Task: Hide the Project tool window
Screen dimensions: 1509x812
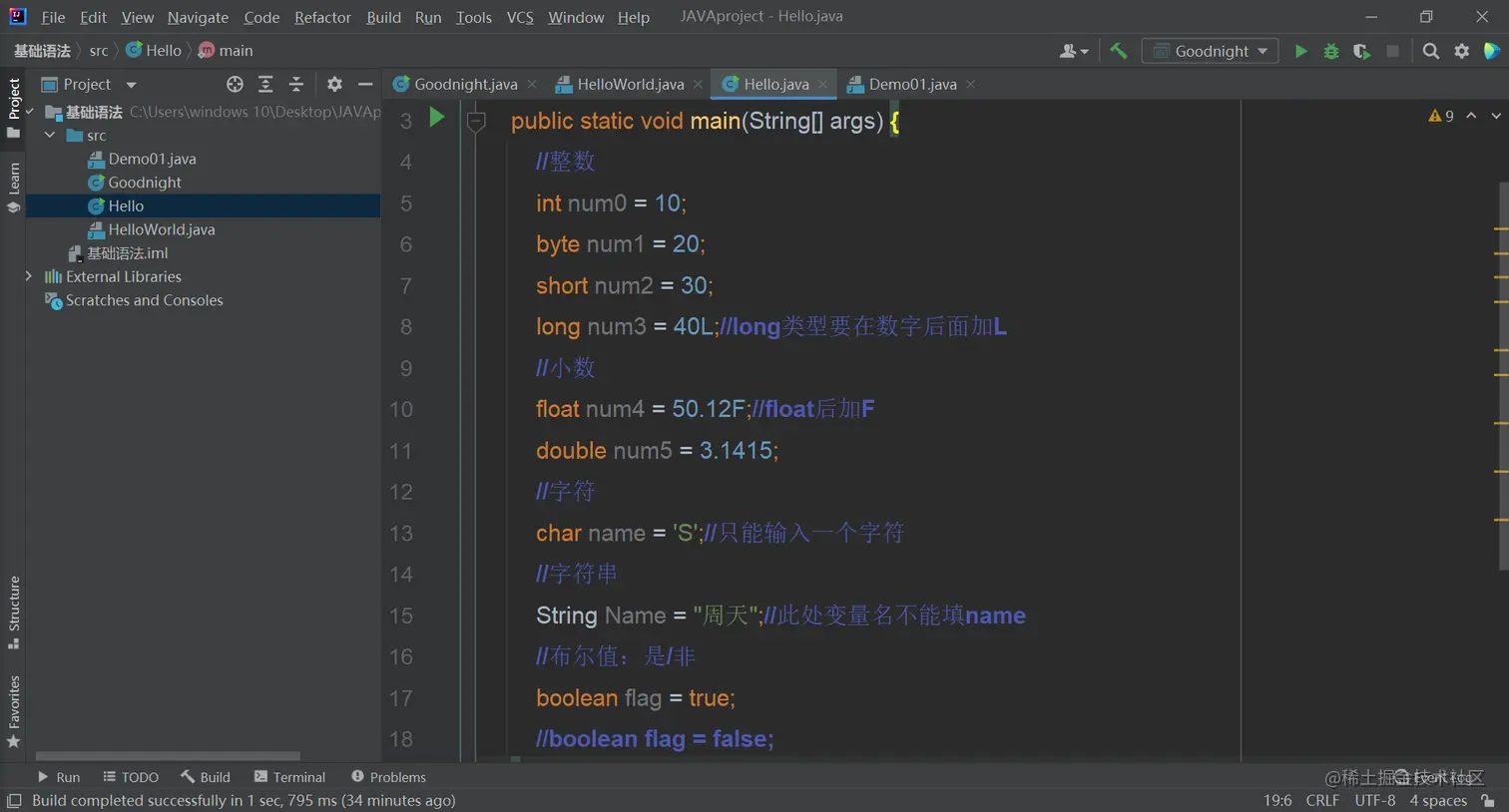Action: coord(364,84)
